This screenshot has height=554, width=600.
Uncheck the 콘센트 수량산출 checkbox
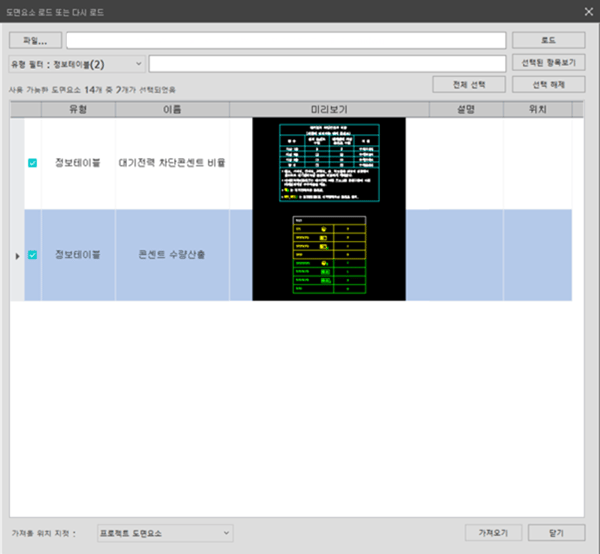point(33,255)
